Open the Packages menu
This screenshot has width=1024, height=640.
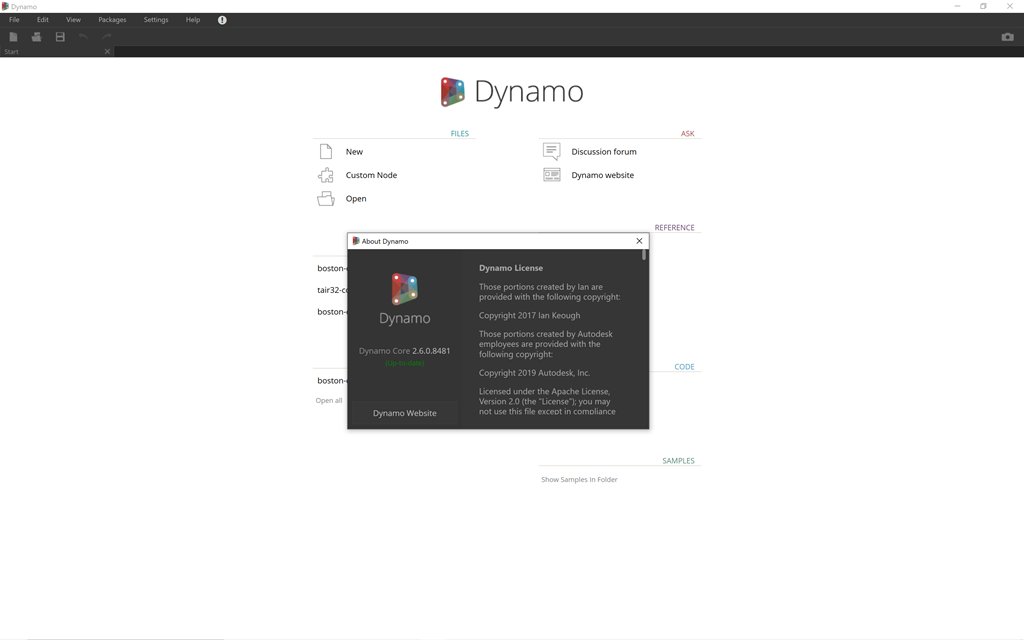[112, 20]
